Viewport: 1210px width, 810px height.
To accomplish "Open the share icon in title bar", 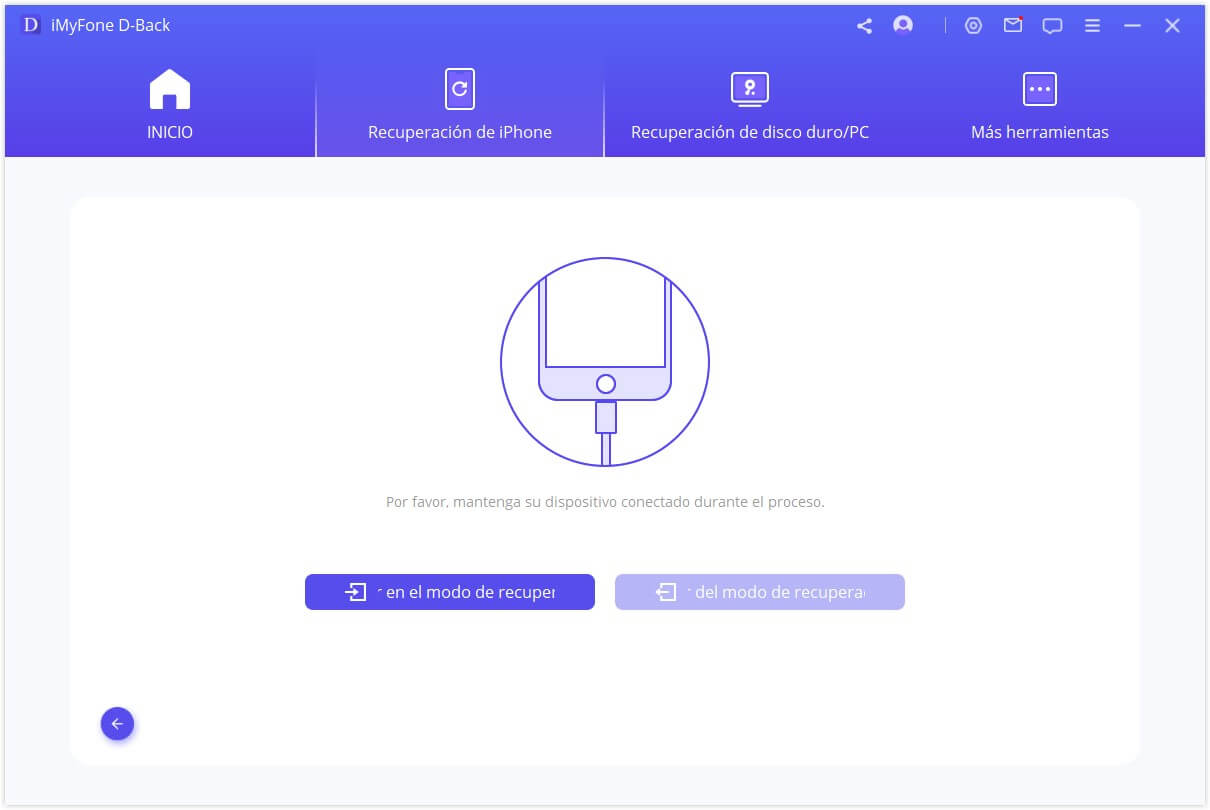I will (x=864, y=26).
